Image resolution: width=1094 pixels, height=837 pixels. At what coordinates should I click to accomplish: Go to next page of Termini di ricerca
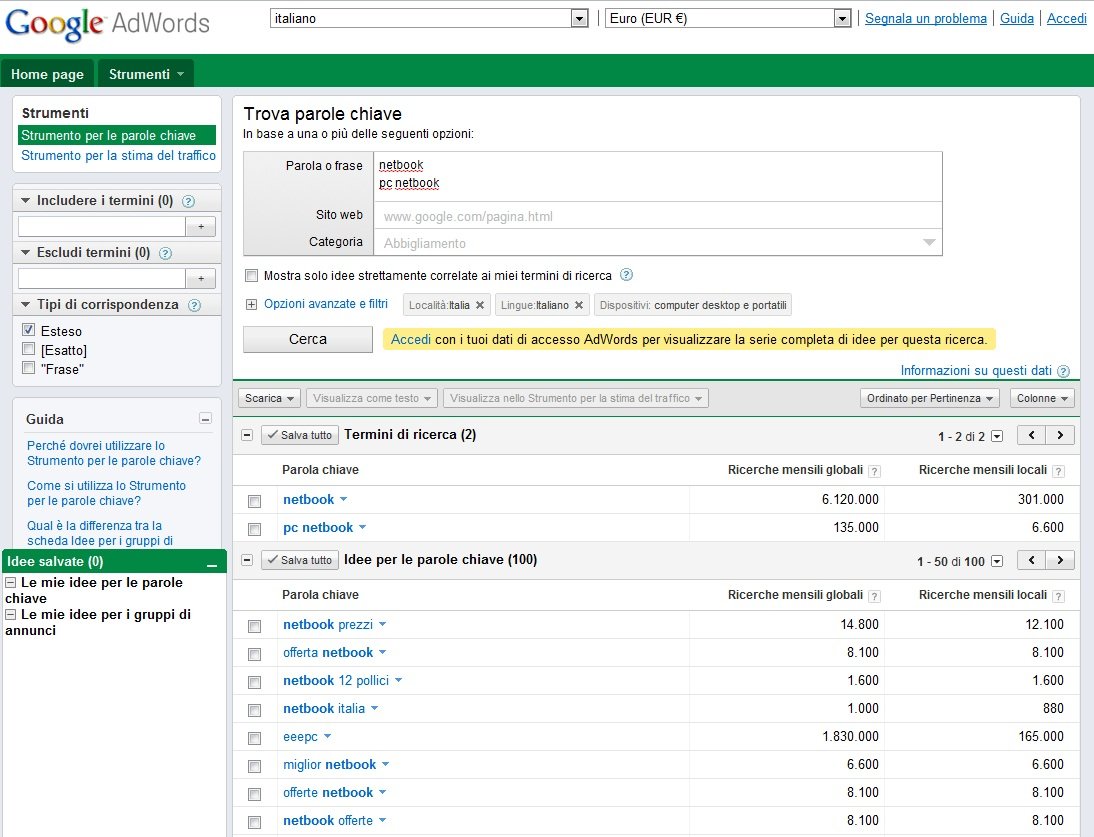point(1060,435)
